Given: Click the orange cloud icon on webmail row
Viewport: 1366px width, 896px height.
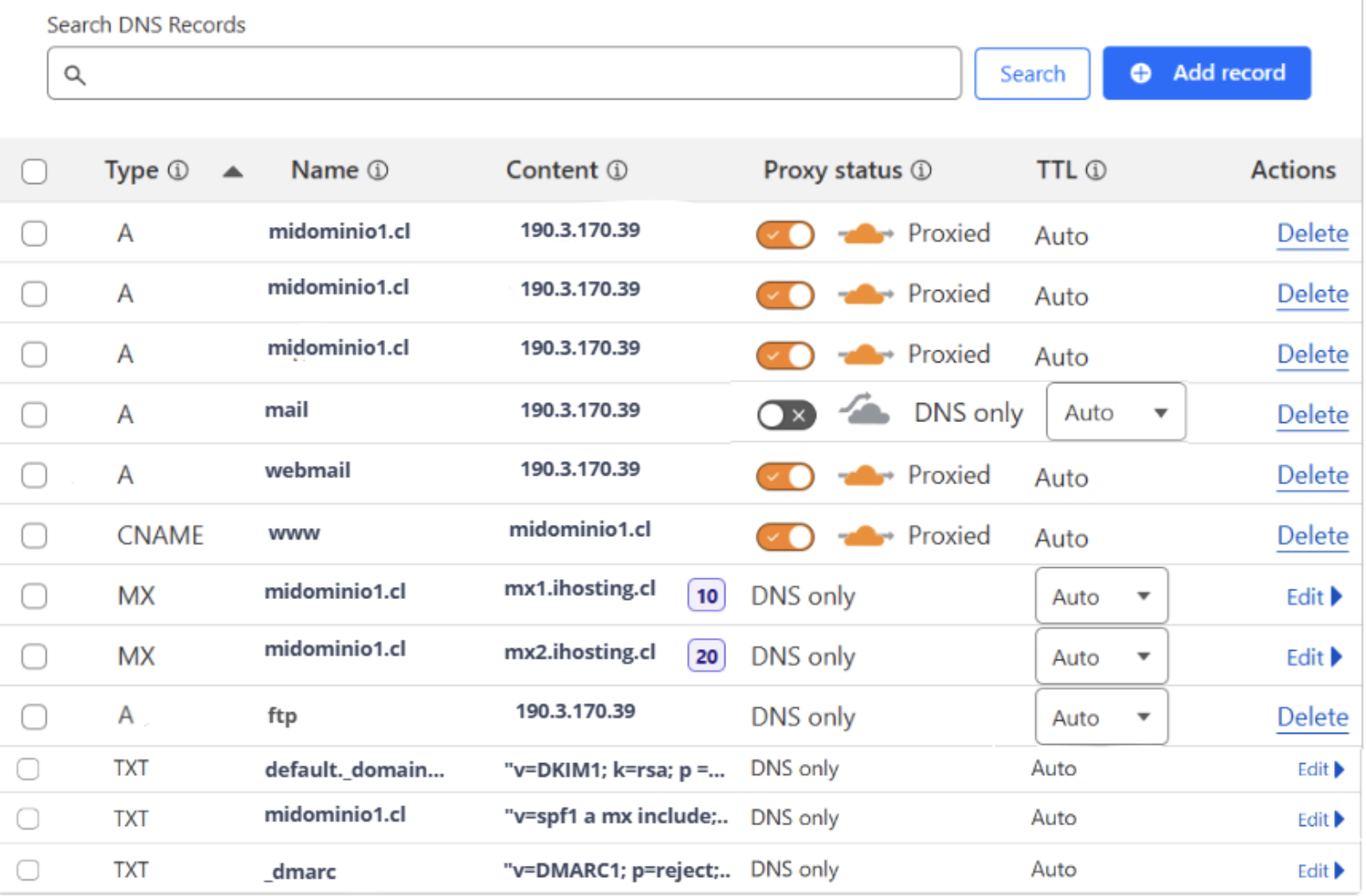Looking at the screenshot, I should click(864, 476).
